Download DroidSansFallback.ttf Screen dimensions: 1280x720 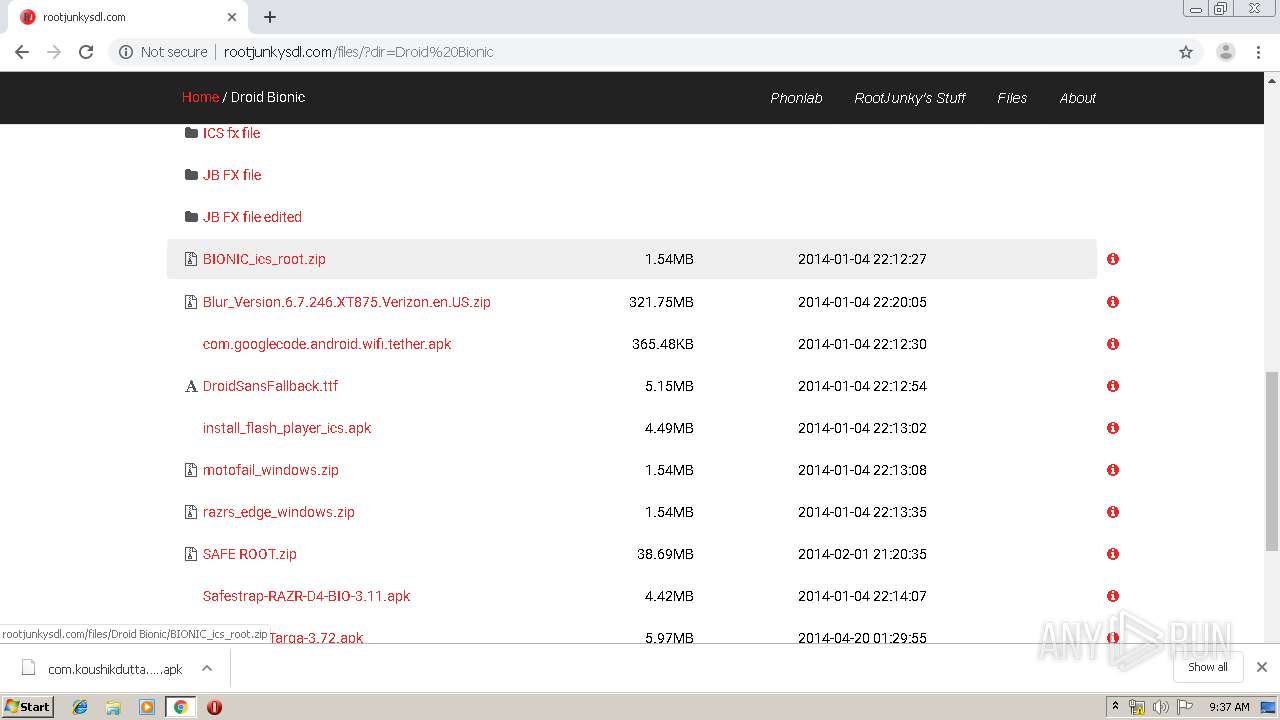(x=270, y=386)
